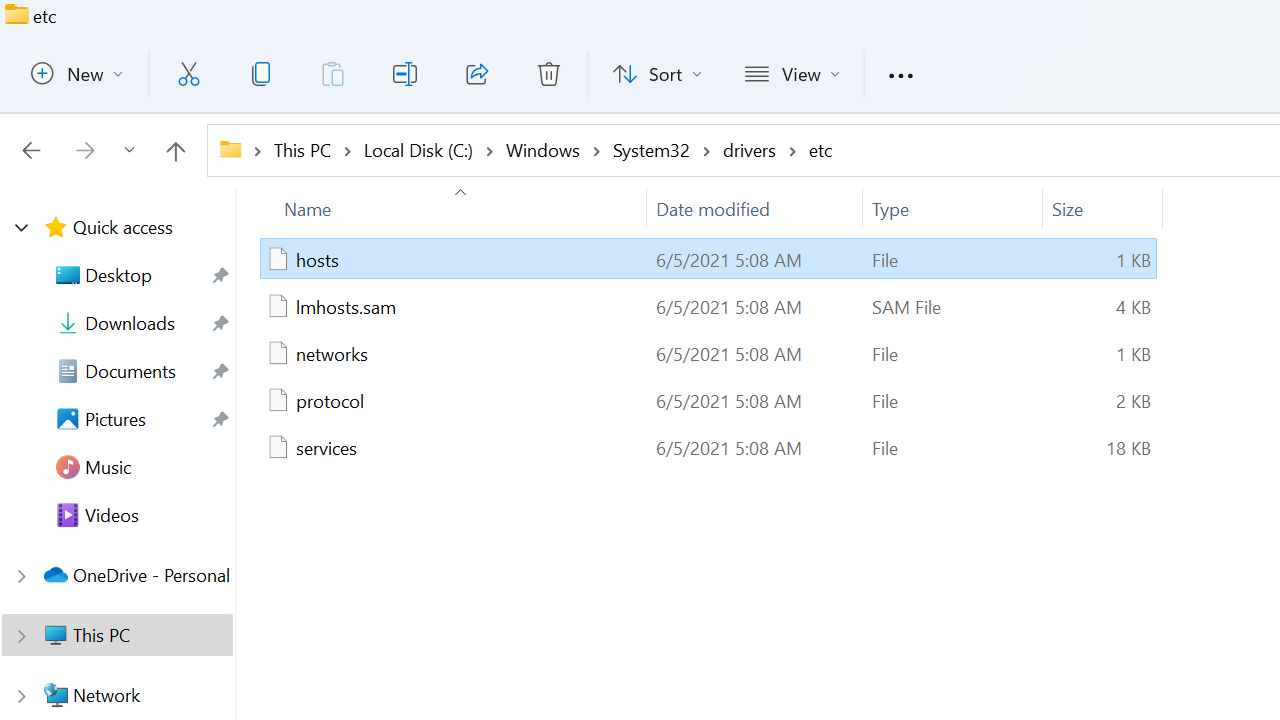
Task: Navigate to This PC in breadcrumb
Action: pyautogui.click(x=302, y=150)
